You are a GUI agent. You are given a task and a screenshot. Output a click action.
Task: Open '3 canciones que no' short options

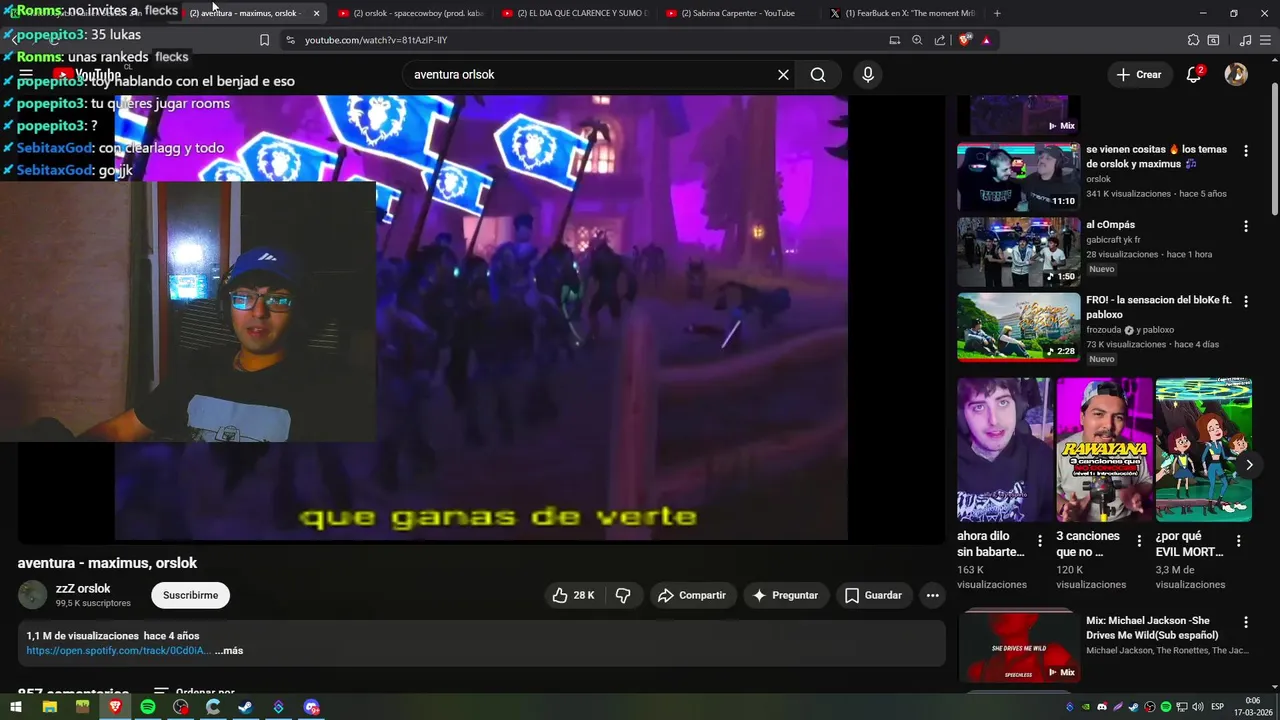[x=1139, y=541]
